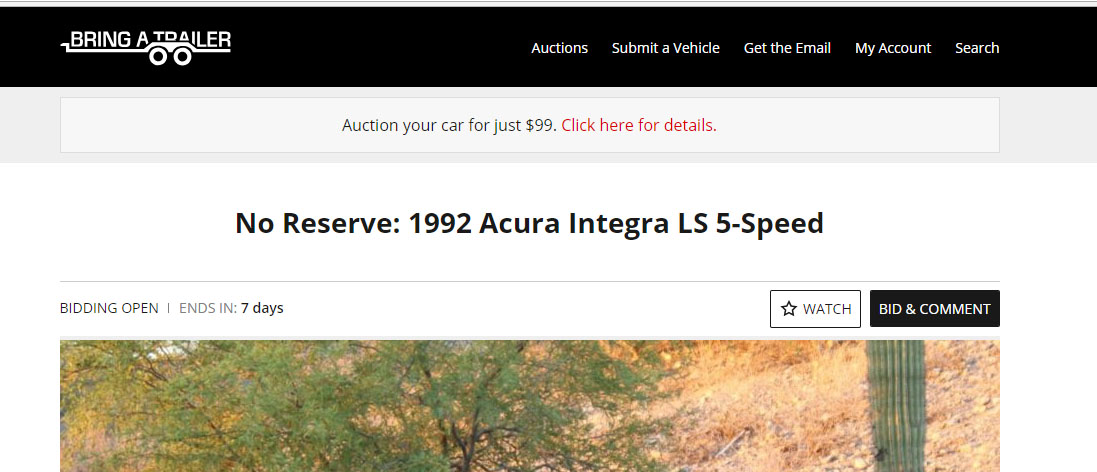Open the Get the Email page
The width and height of the screenshot is (1097, 472).
787,48
